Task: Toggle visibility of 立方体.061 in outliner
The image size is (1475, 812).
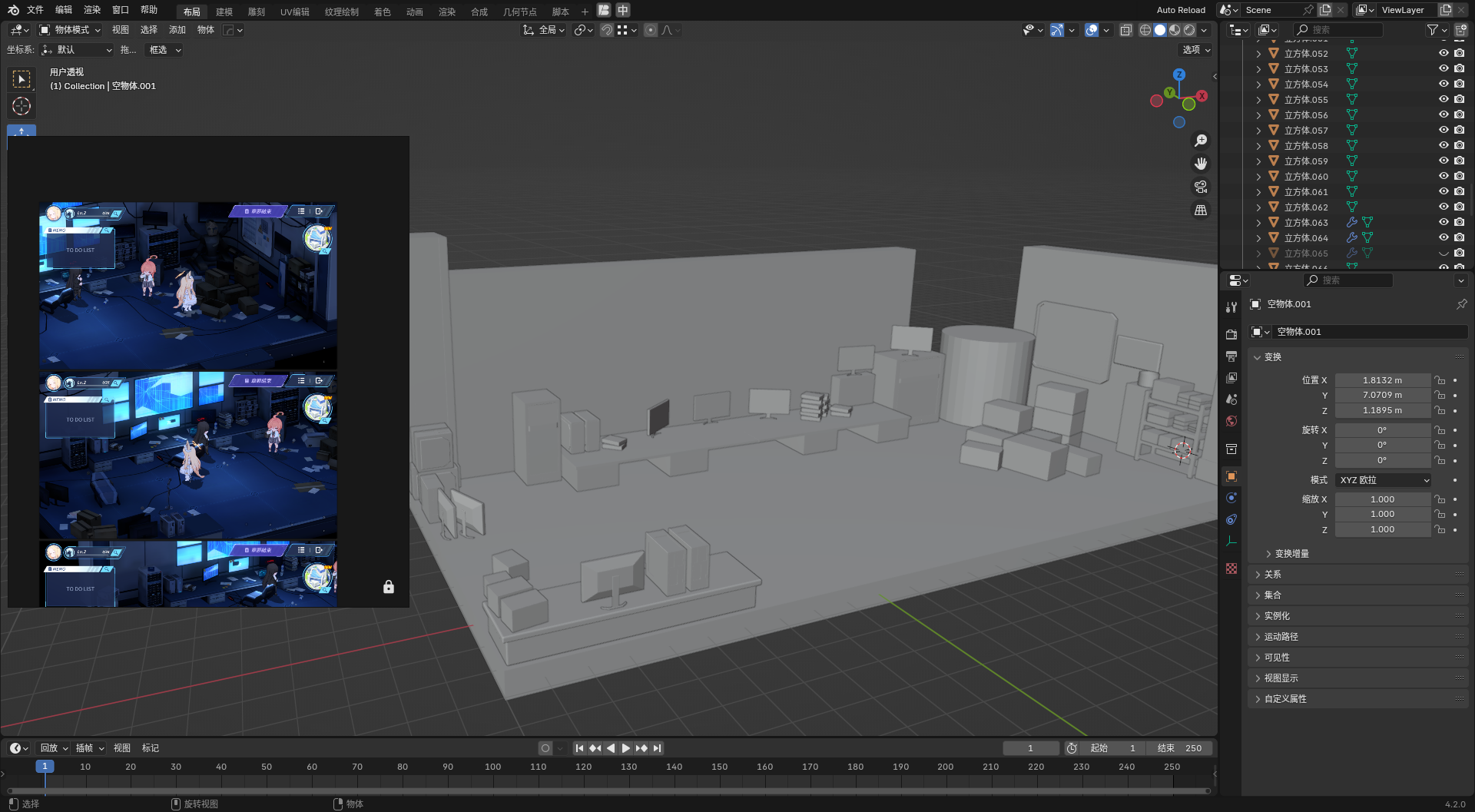Action: (x=1444, y=191)
